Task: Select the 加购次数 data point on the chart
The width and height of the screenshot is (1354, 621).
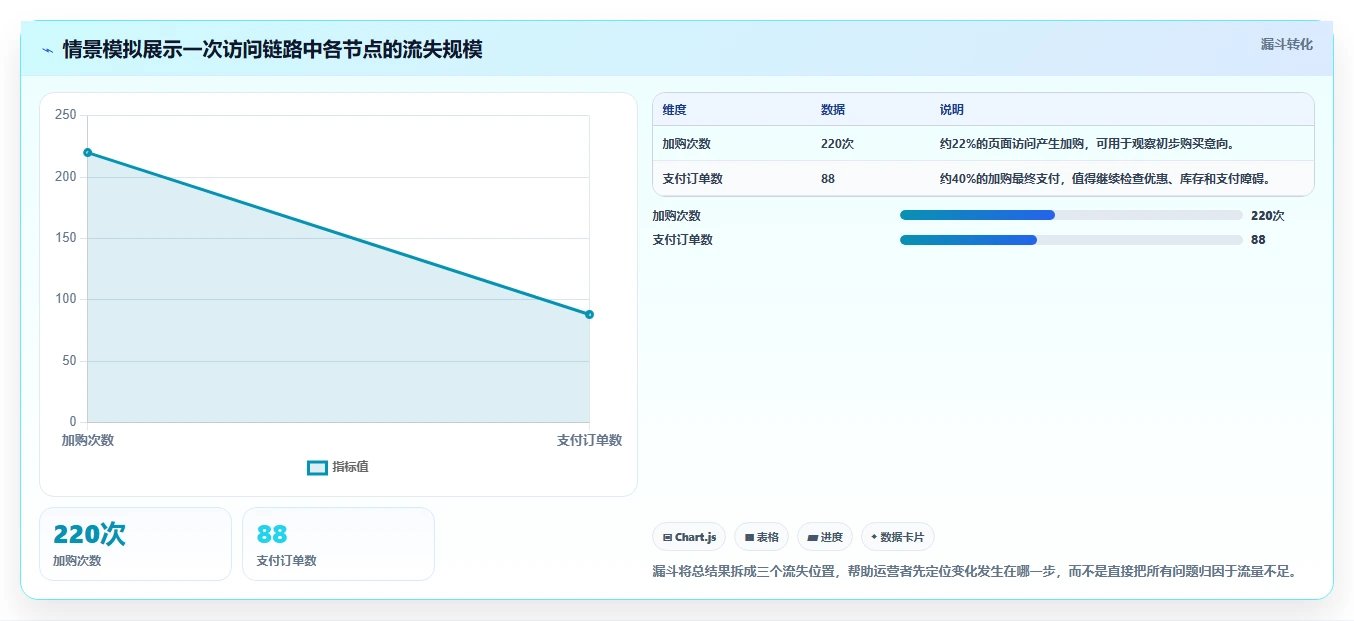Action: tap(88, 153)
